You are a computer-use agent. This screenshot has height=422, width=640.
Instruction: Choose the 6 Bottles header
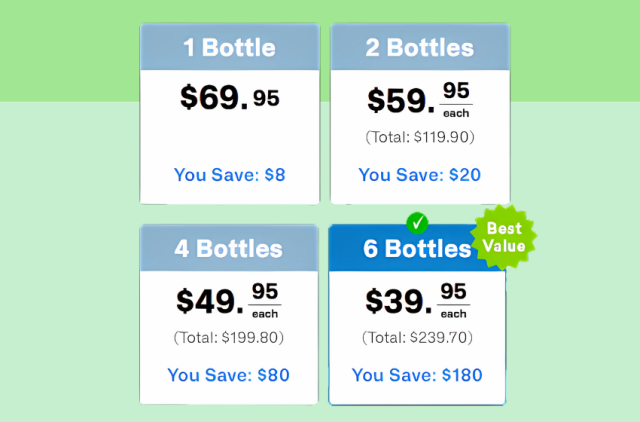(x=417, y=248)
